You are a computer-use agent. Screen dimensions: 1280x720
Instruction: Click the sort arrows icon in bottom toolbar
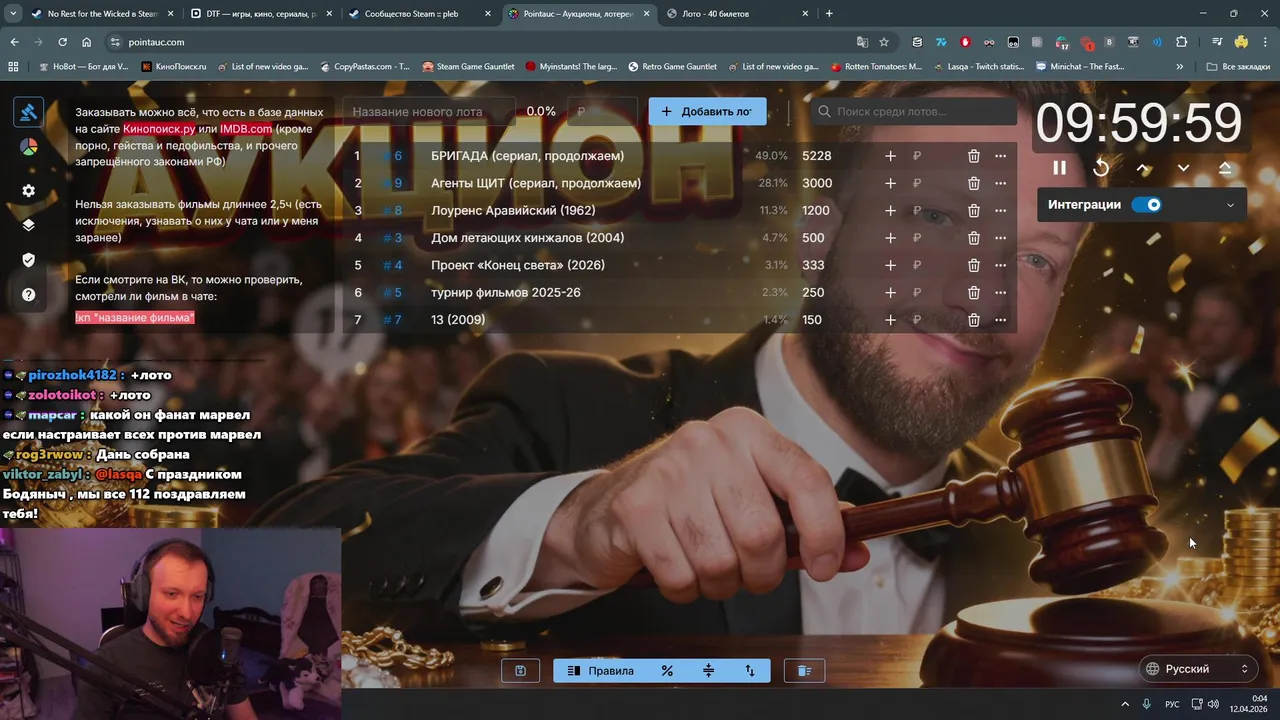[750, 671]
